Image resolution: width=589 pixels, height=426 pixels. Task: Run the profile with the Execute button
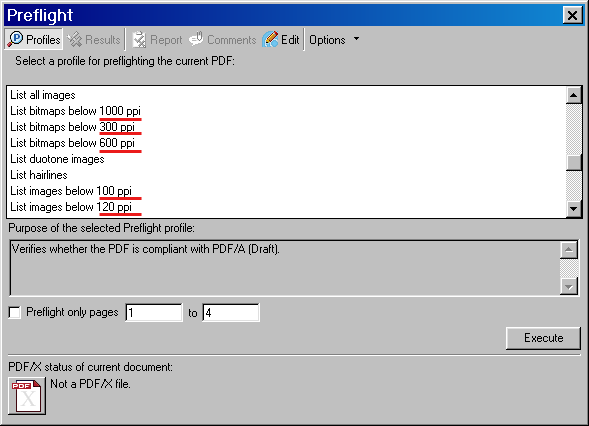tap(543, 338)
